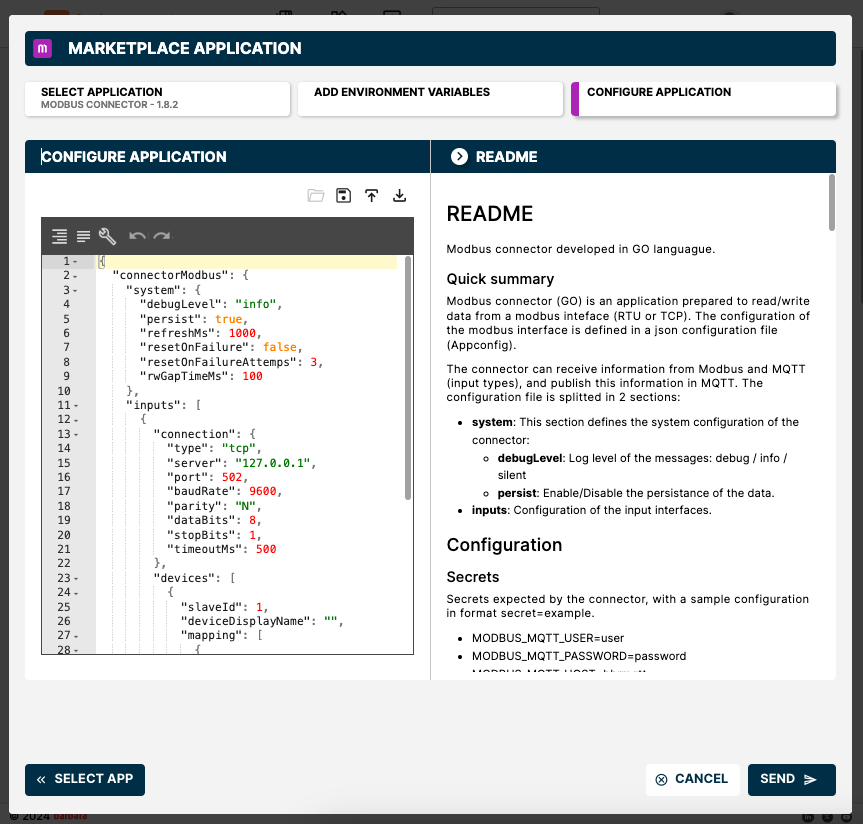Screen dimensions: 863x824
Task: Open the Add Environment Variables tab
Action: [430, 98]
